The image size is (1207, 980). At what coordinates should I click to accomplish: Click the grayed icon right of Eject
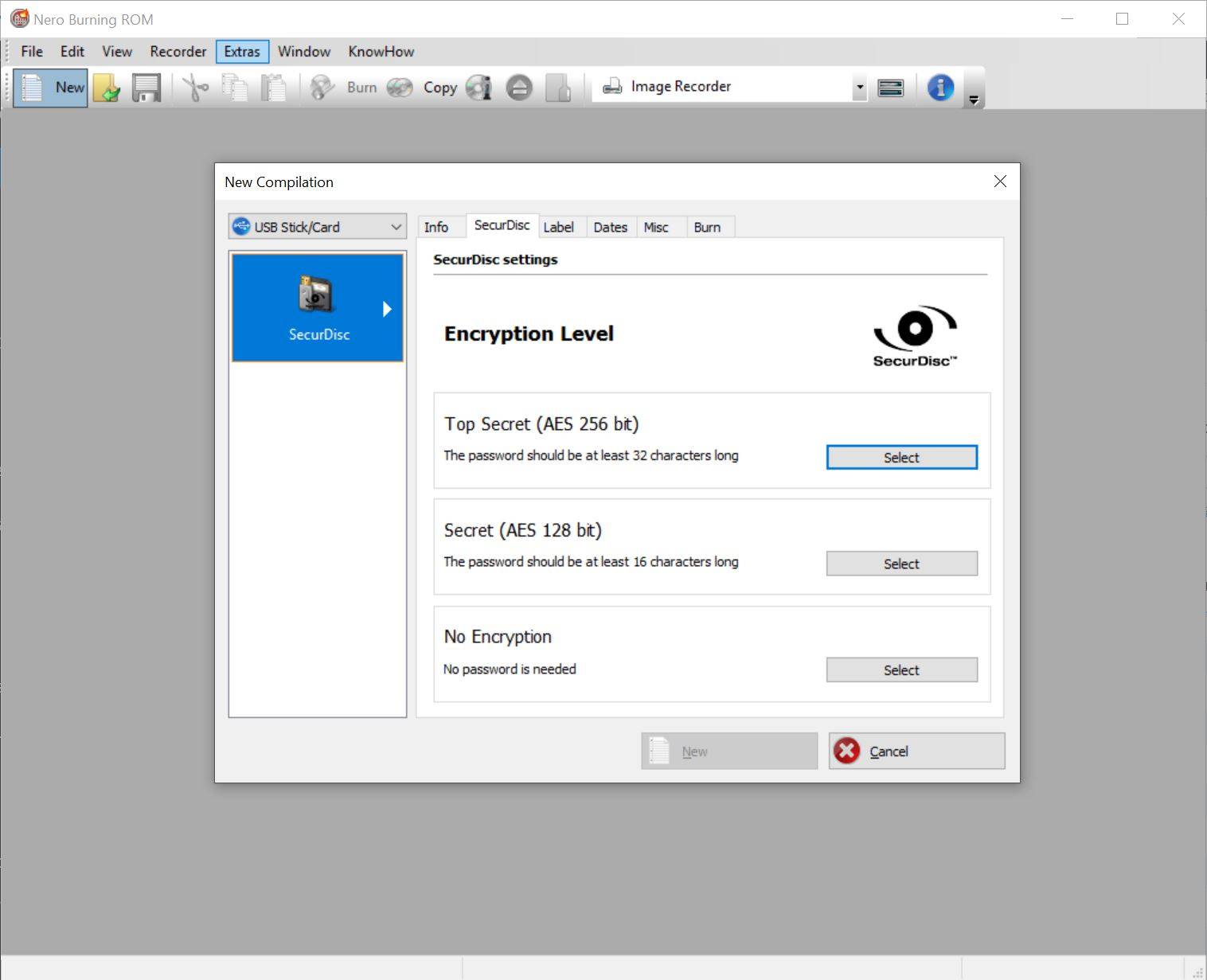pyautogui.click(x=558, y=88)
